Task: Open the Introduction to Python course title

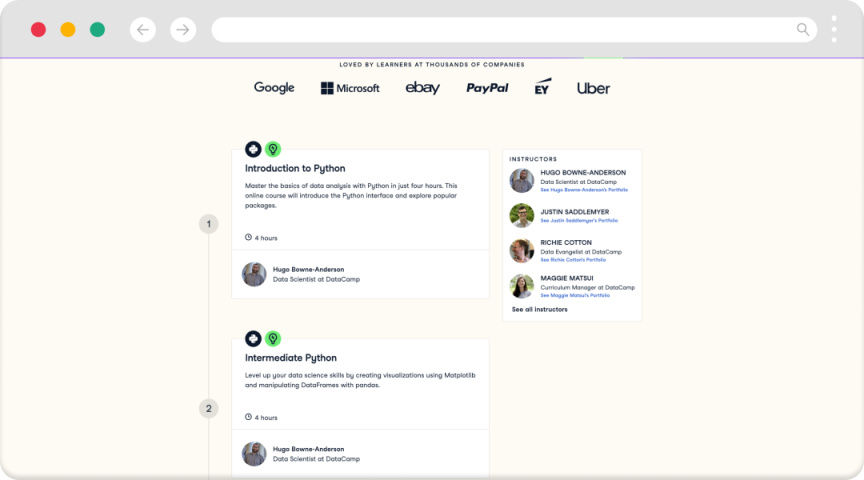Action: 295,169
